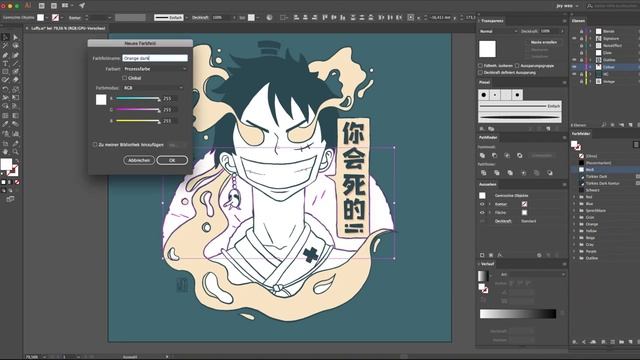Select the Eyedropper tool
Viewport: 640px width, 360px height.
(5, 124)
